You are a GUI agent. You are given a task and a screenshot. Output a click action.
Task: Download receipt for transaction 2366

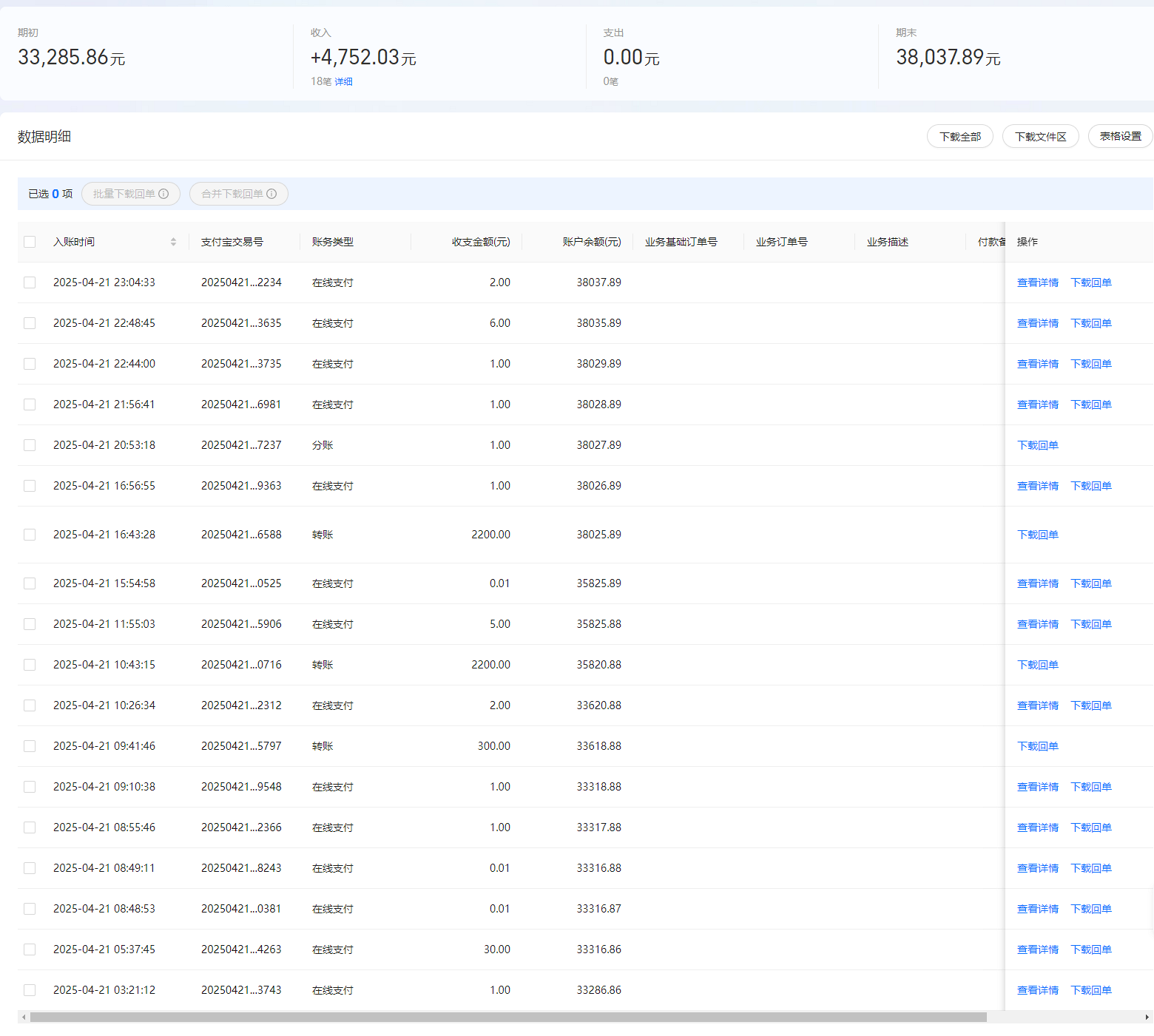[x=1091, y=827]
